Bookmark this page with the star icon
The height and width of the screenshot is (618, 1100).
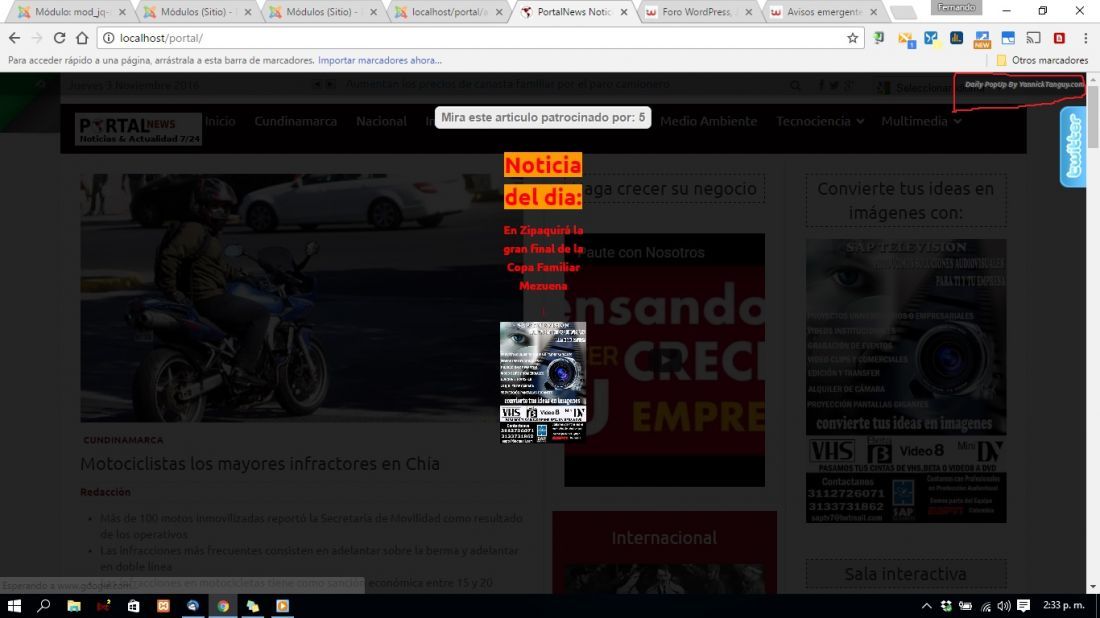(x=852, y=38)
